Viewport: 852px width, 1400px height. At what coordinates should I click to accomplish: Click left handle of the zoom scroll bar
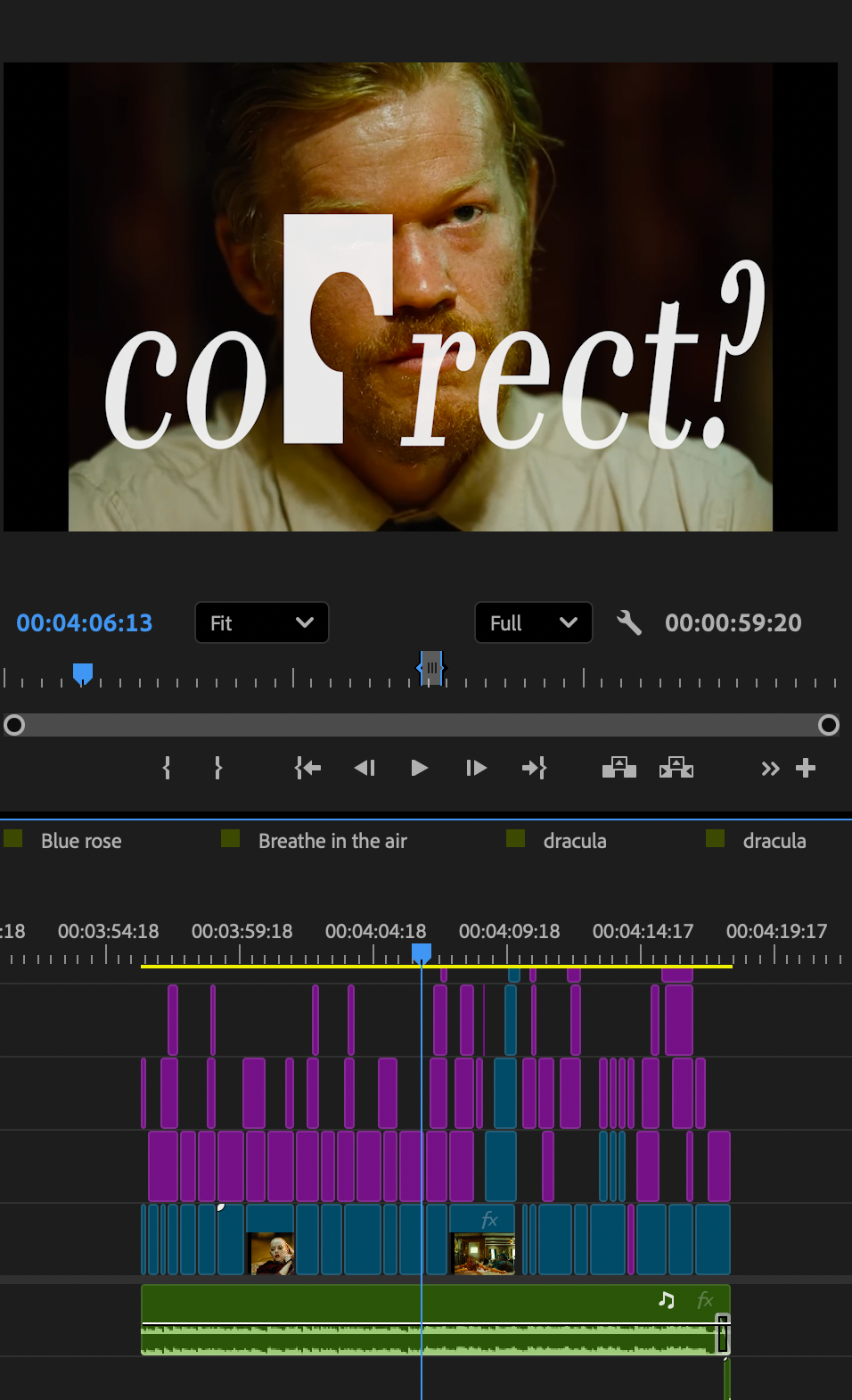click(x=14, y=725)
